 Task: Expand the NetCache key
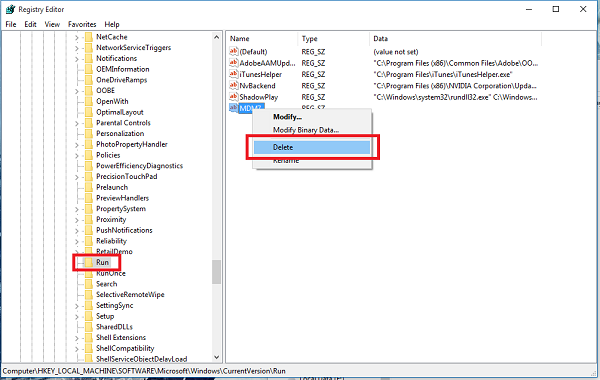pyautogui.click(x=77, y=38)
